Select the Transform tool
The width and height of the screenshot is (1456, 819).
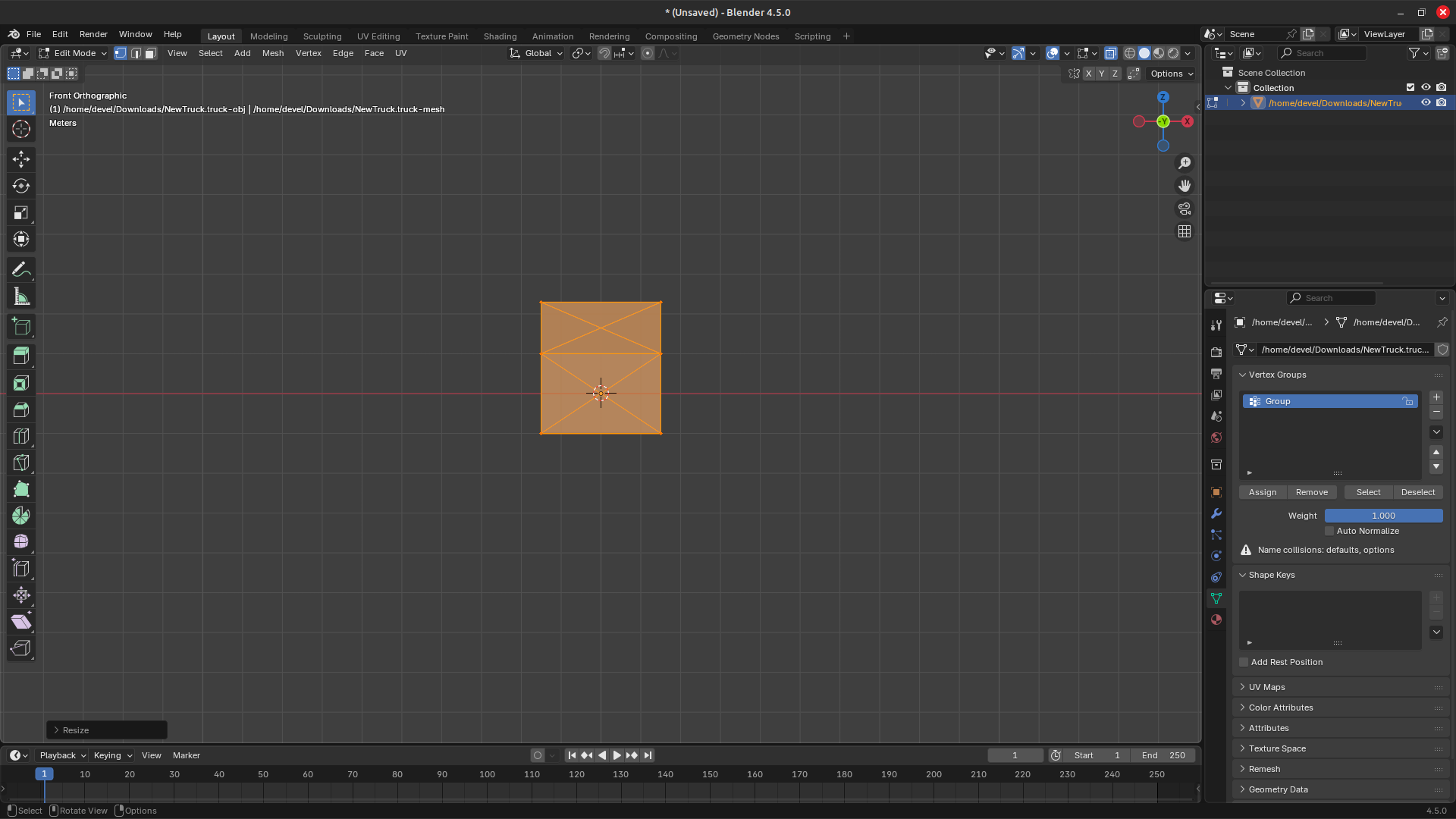pos(21,240)
